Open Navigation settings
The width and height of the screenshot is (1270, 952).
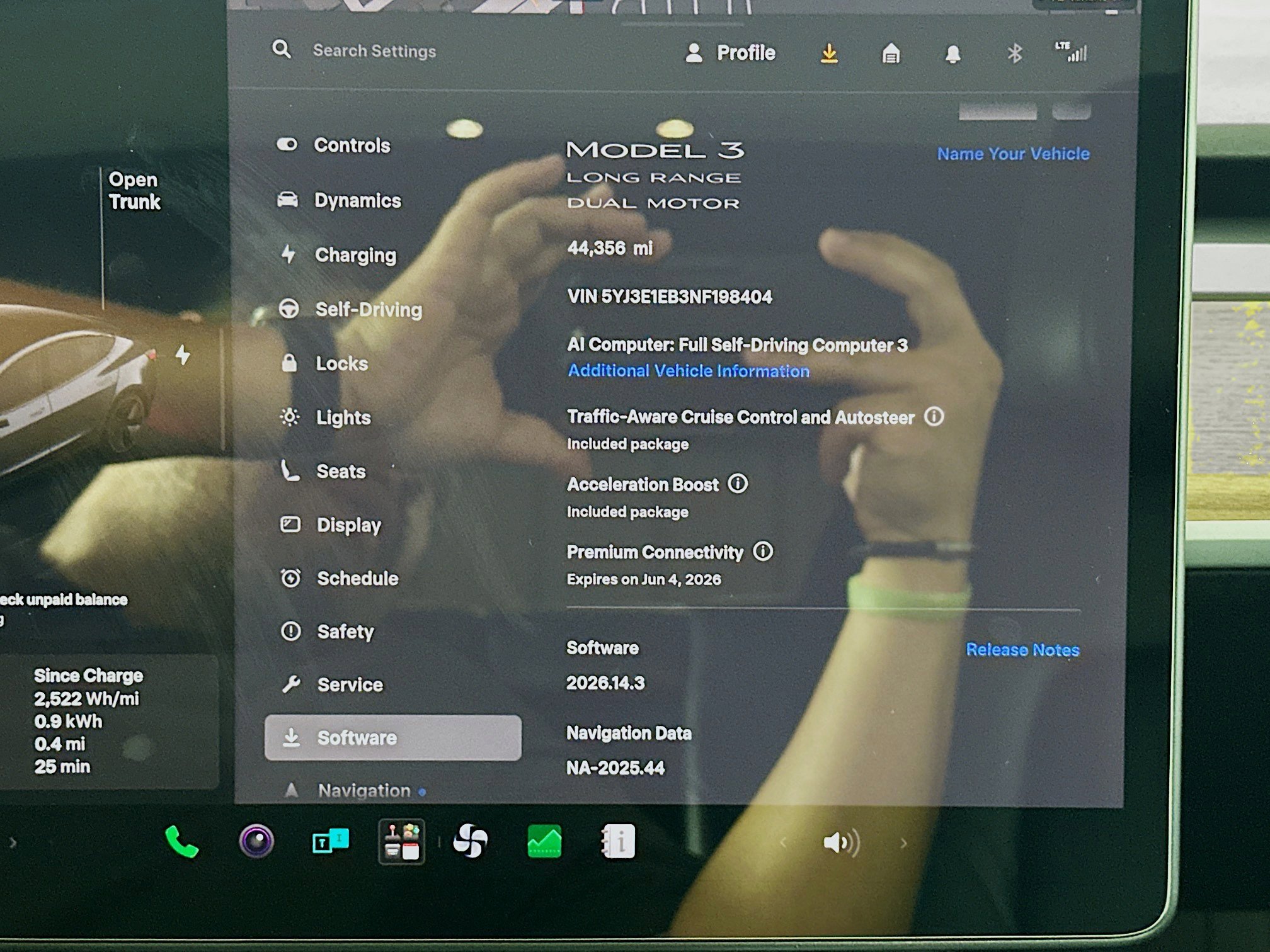click(x=356, y=790)
